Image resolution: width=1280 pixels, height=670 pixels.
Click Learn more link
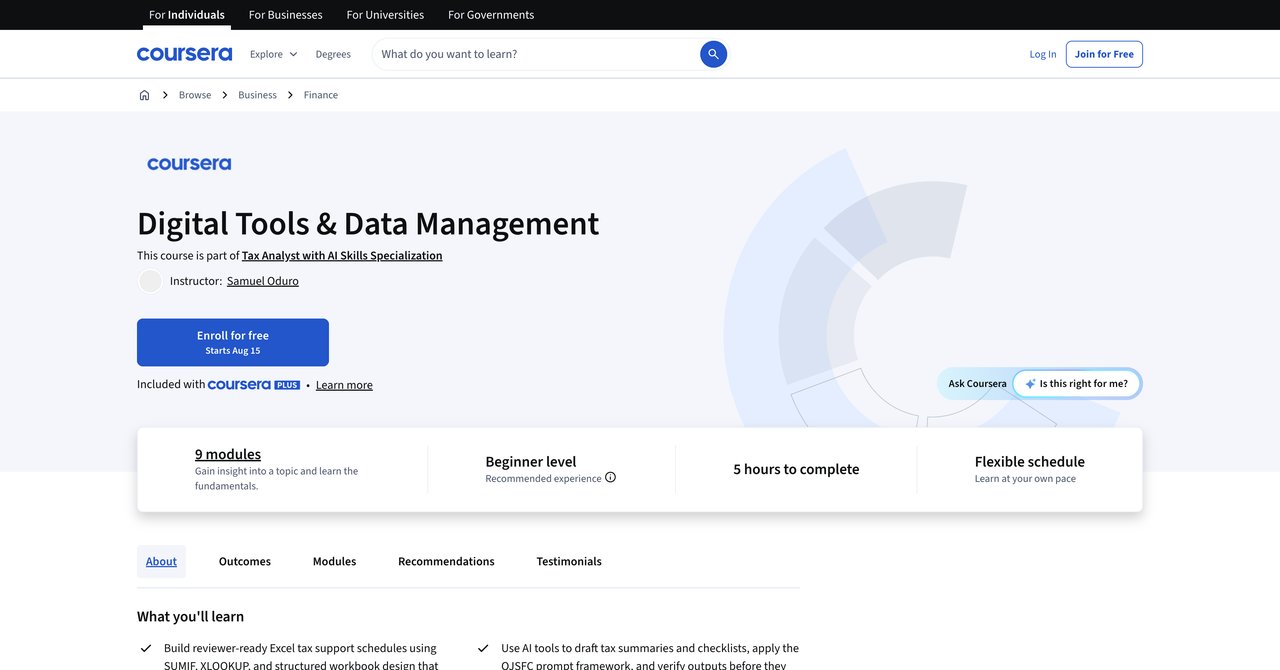click(x=344, y=385)
